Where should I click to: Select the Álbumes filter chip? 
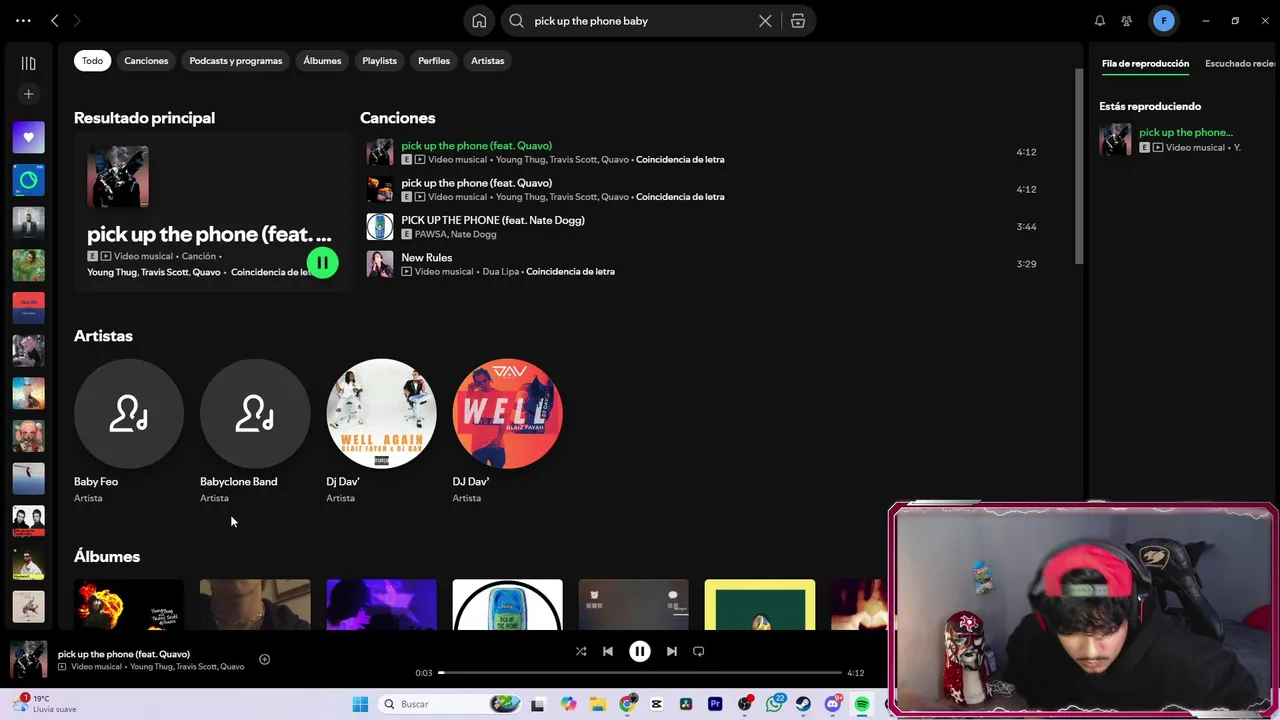[x=322, y=61]
